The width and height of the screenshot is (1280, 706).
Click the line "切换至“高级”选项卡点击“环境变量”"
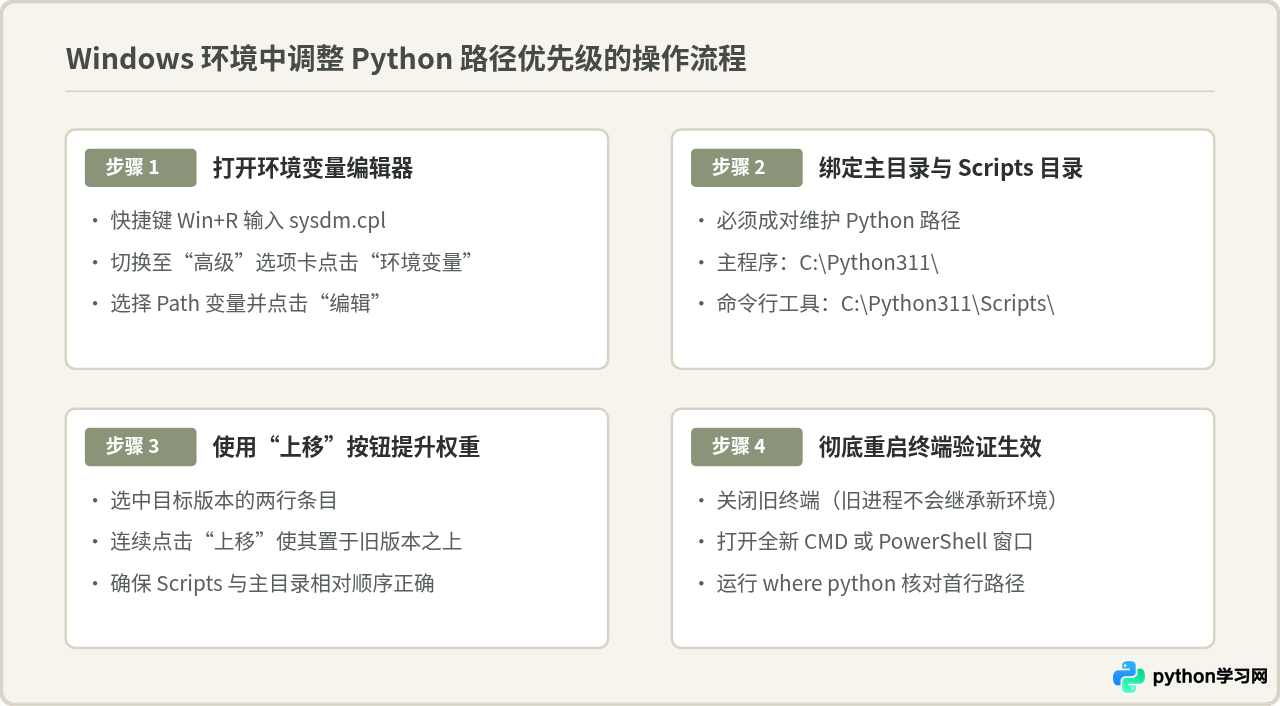(291, 262)
